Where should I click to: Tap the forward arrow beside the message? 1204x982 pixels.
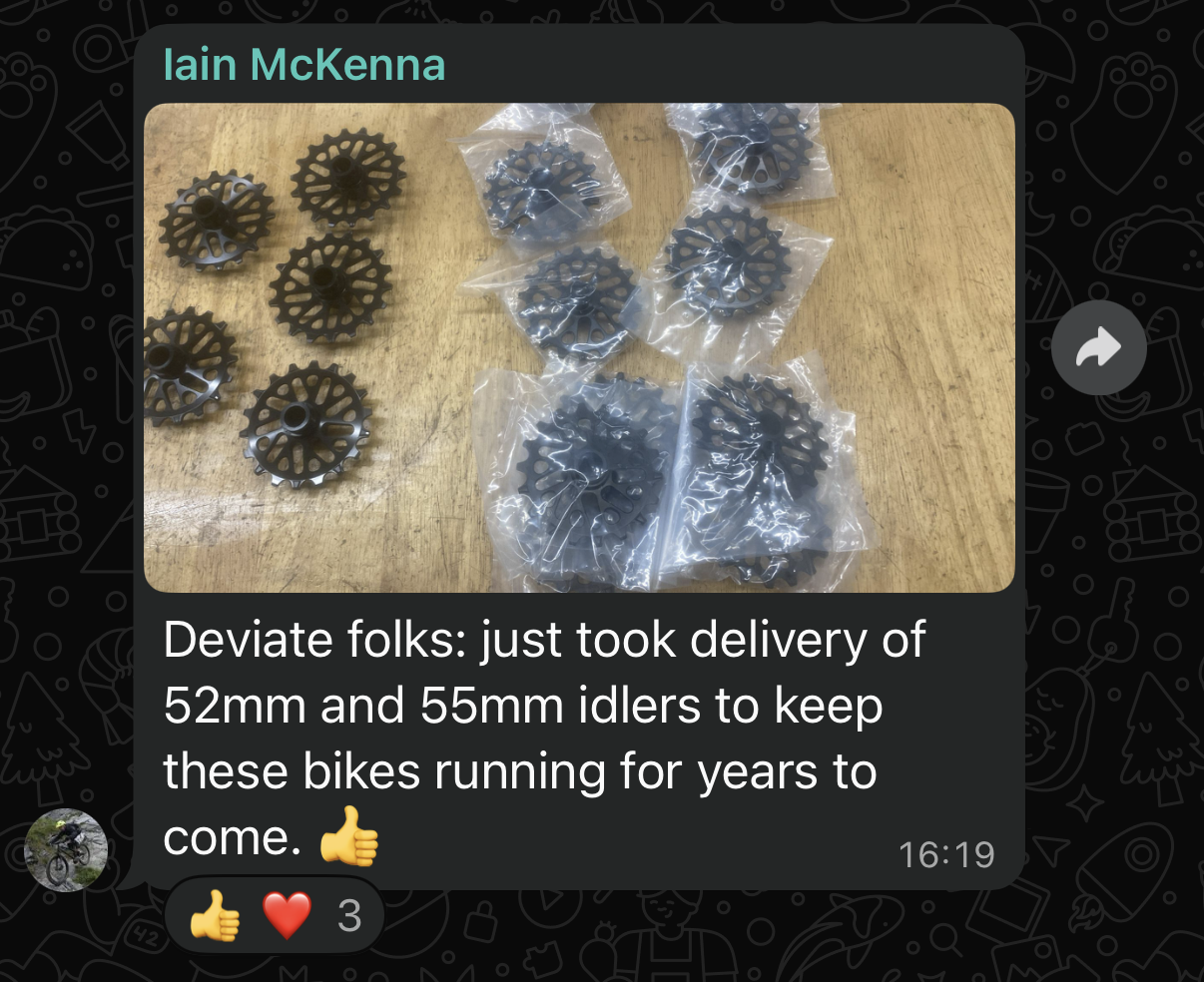coord(1098,348)
